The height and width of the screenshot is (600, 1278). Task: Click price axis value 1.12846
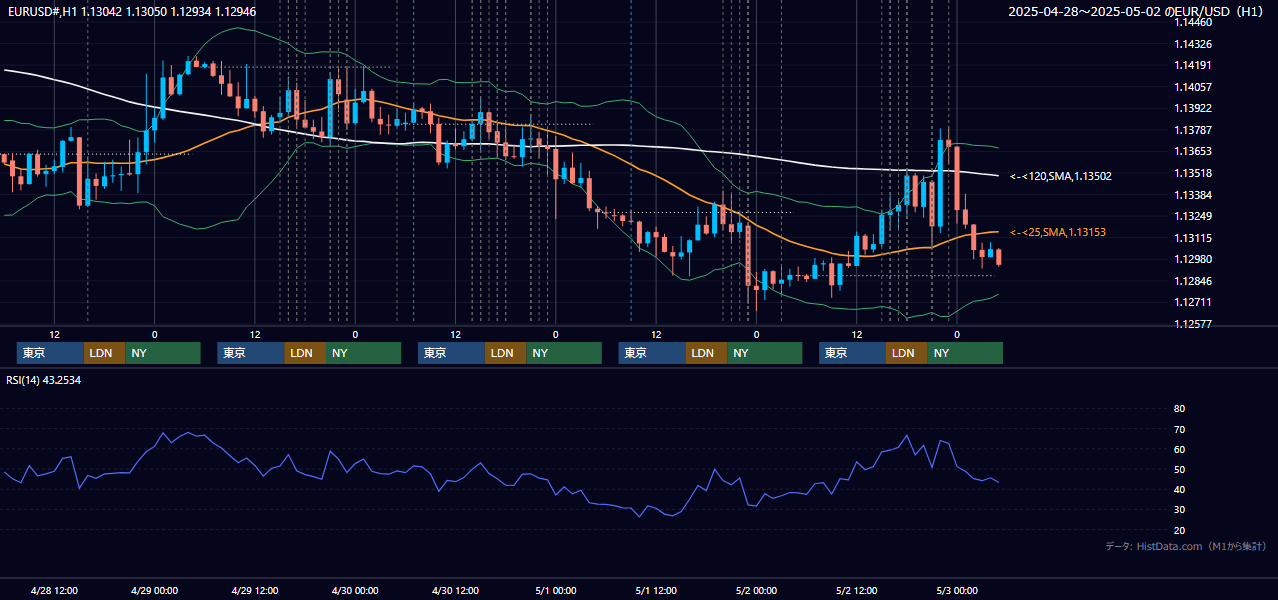(1193, 281)
